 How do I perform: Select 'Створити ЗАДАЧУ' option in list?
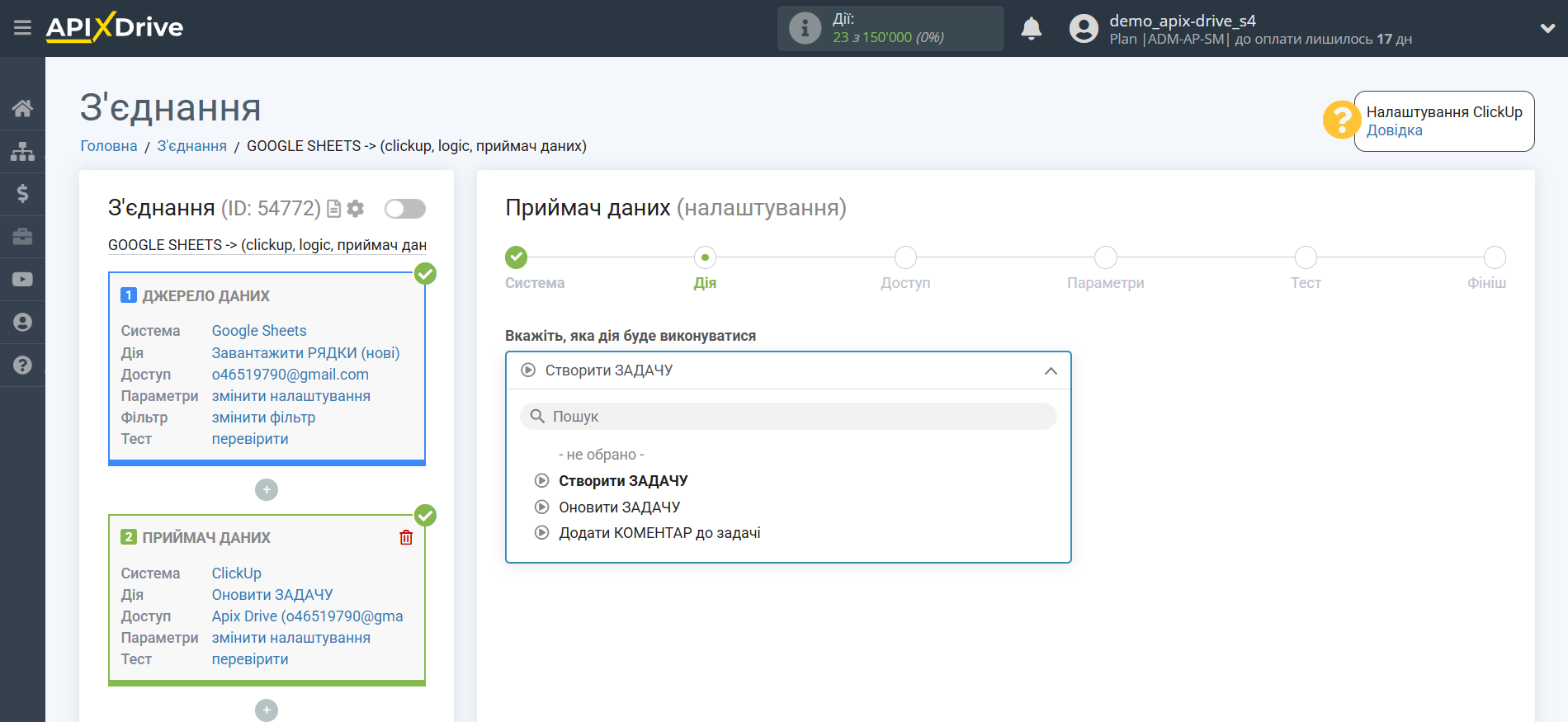click(623, 481)
